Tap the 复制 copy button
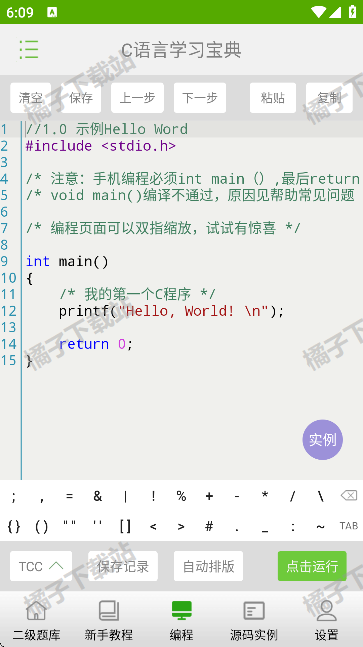 click(x=329, y=98)
